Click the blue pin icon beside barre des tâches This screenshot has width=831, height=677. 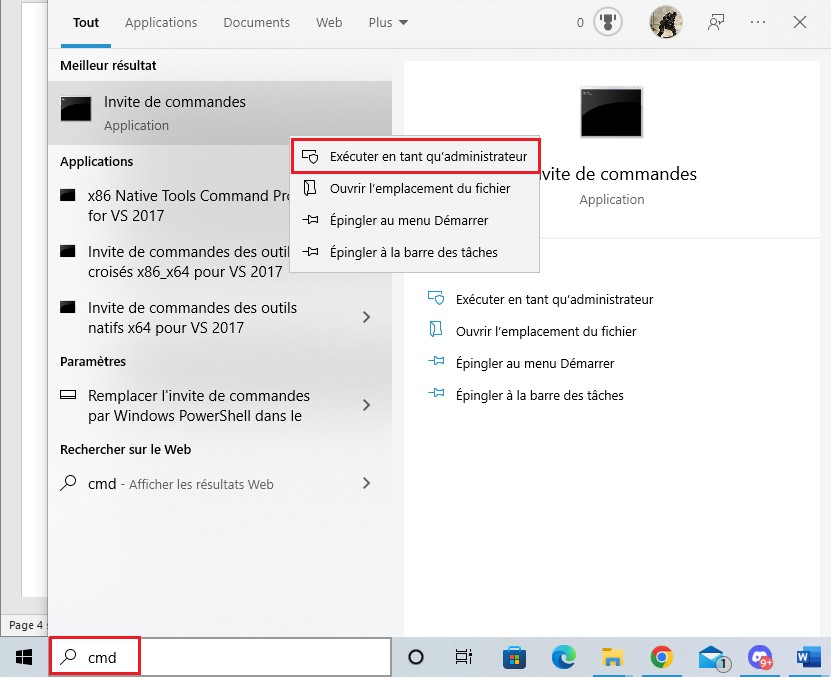coord(436,393)
